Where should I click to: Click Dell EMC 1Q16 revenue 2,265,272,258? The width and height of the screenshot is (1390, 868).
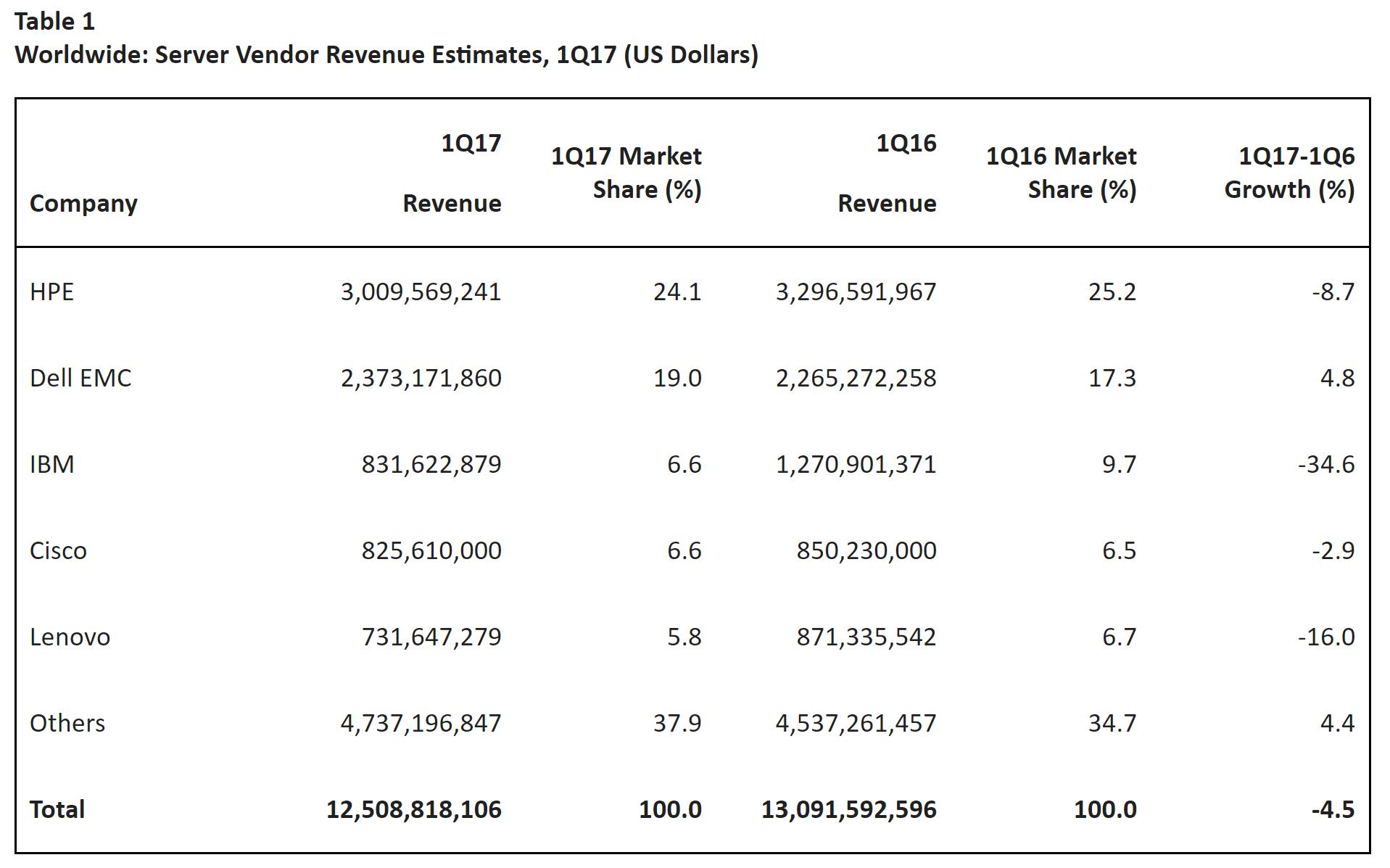click(856, 379)
